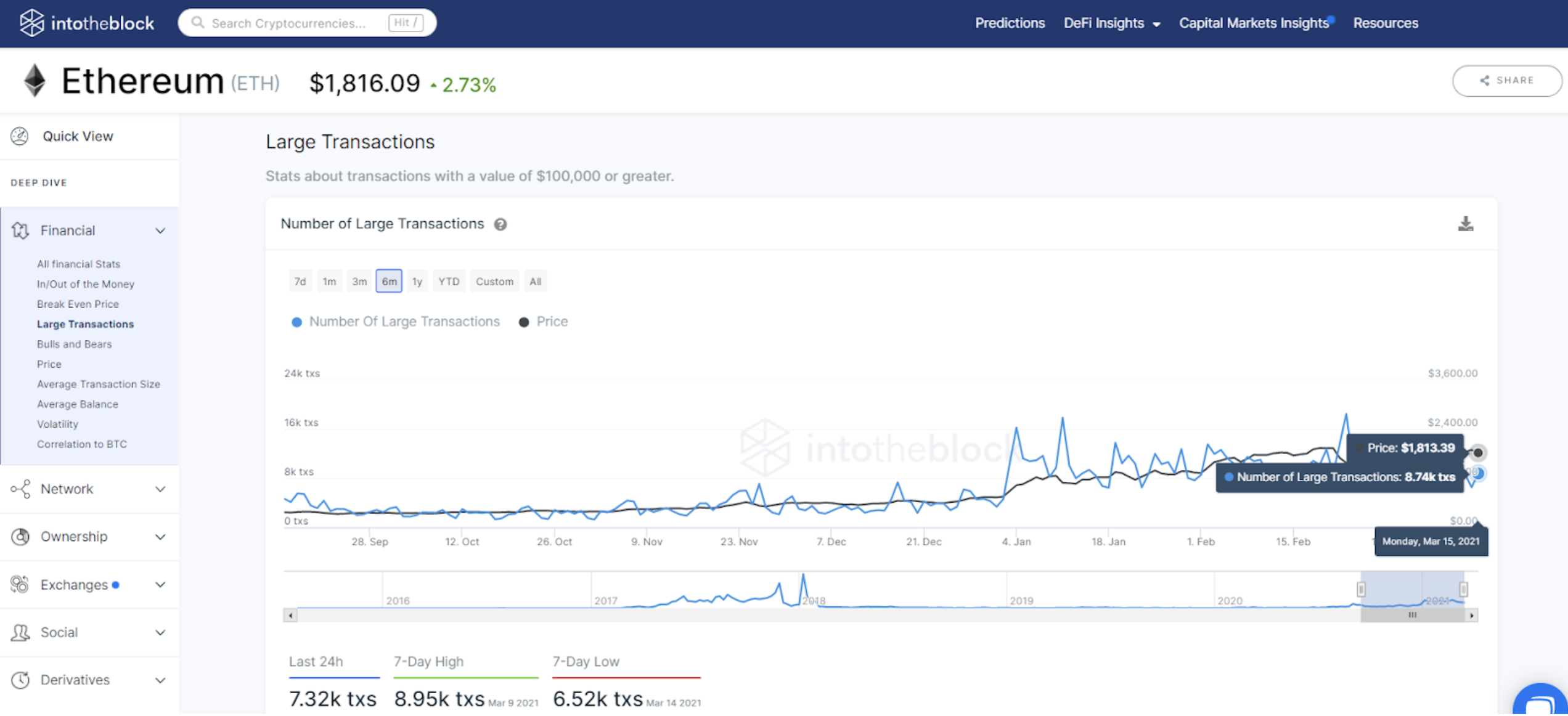Click the search magnifier icon
Image resolution: width=1568 pixels, height=716 pixels.
[x=197, y=23]
